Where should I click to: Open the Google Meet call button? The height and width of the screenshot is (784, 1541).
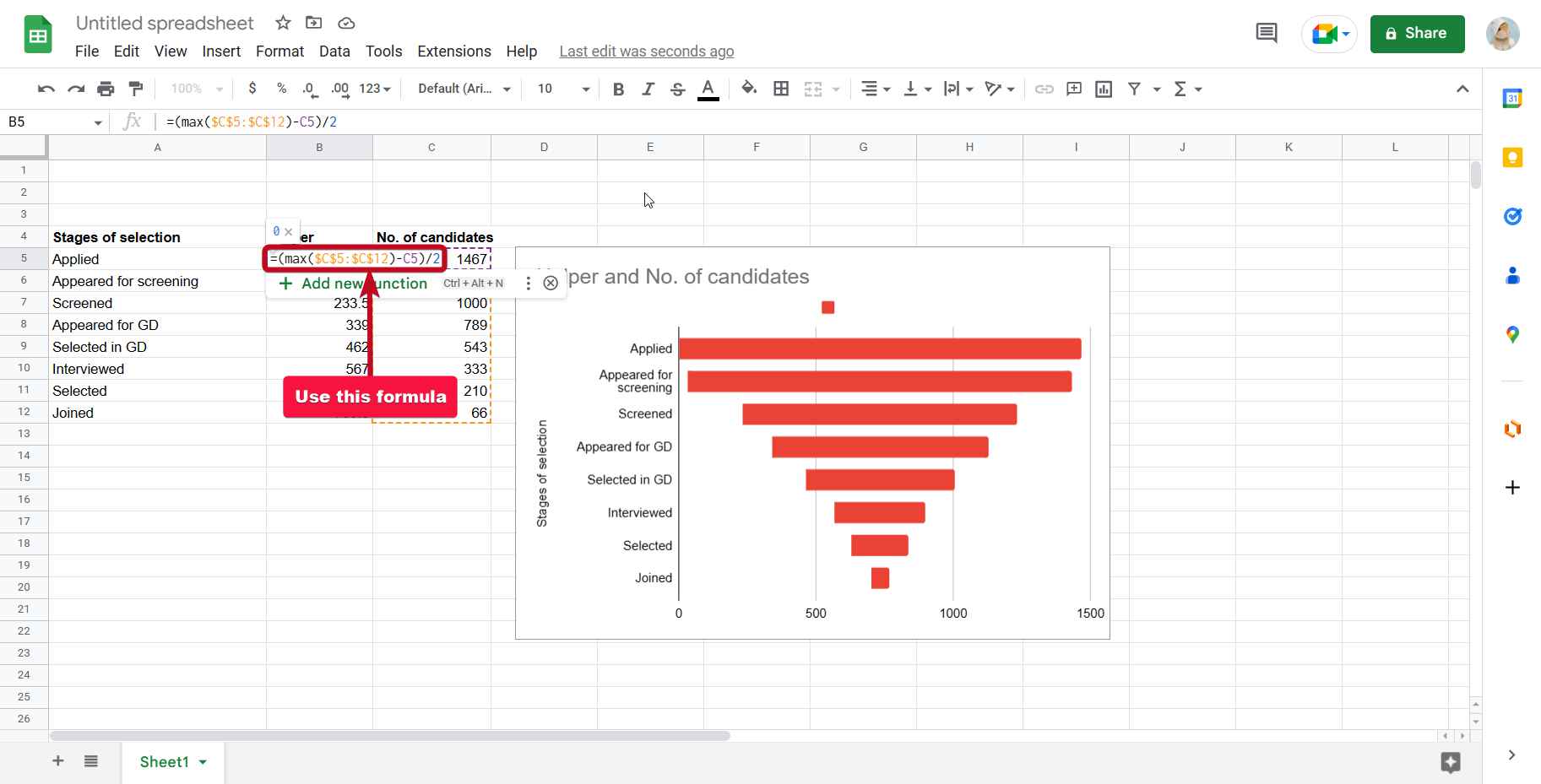tap(1329, 34)
